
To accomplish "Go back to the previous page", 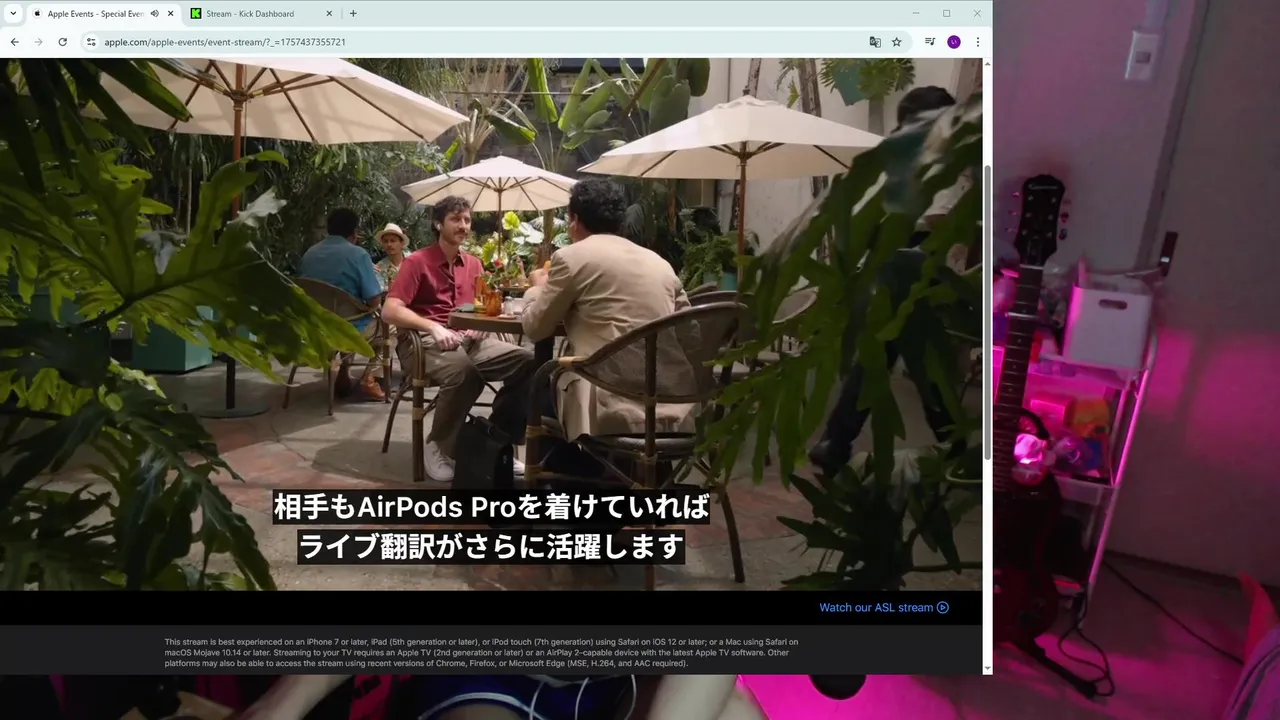I will coord(14,42).
